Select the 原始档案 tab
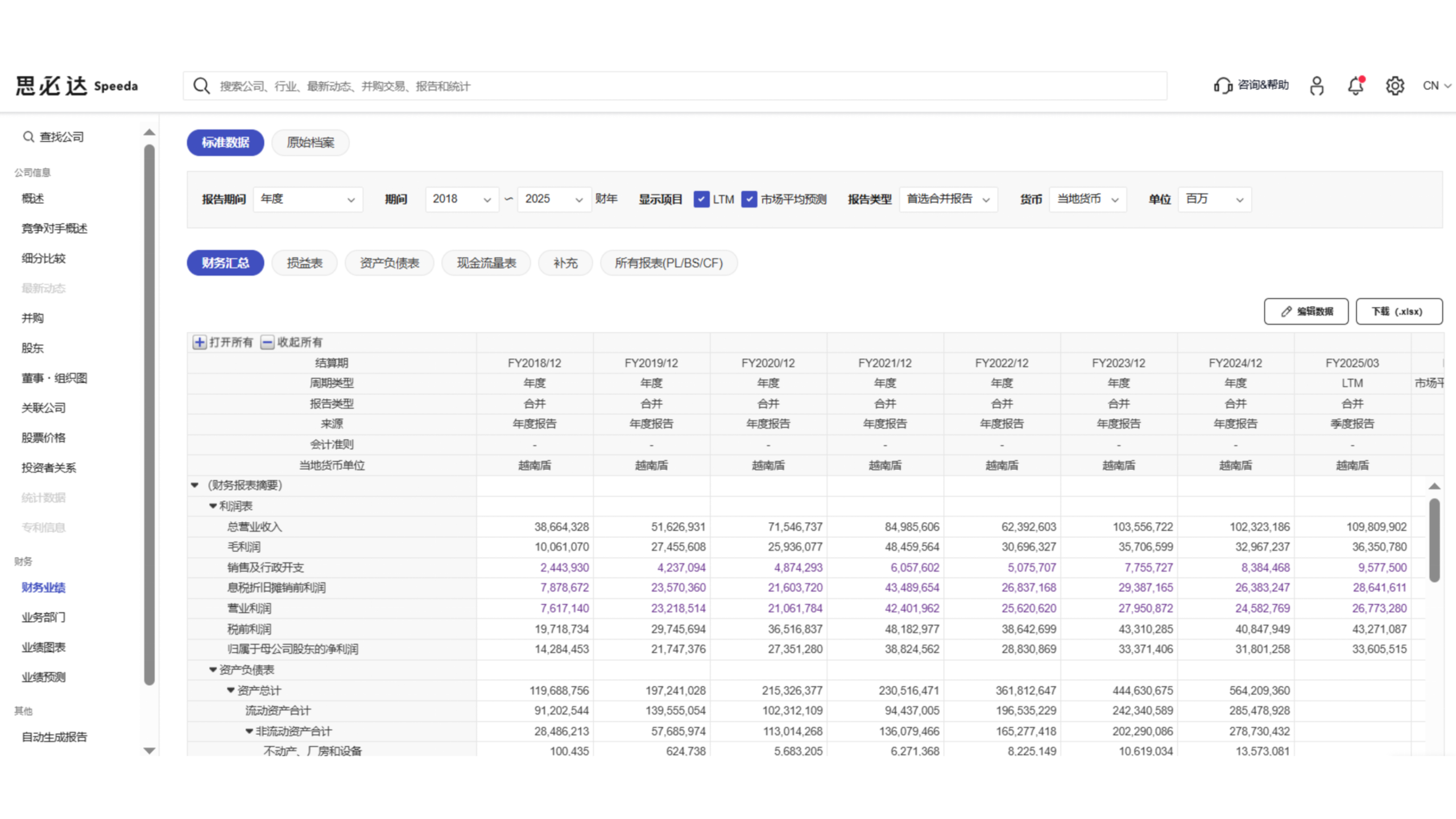The image size is (1456, 819). [x=311, y=142]
